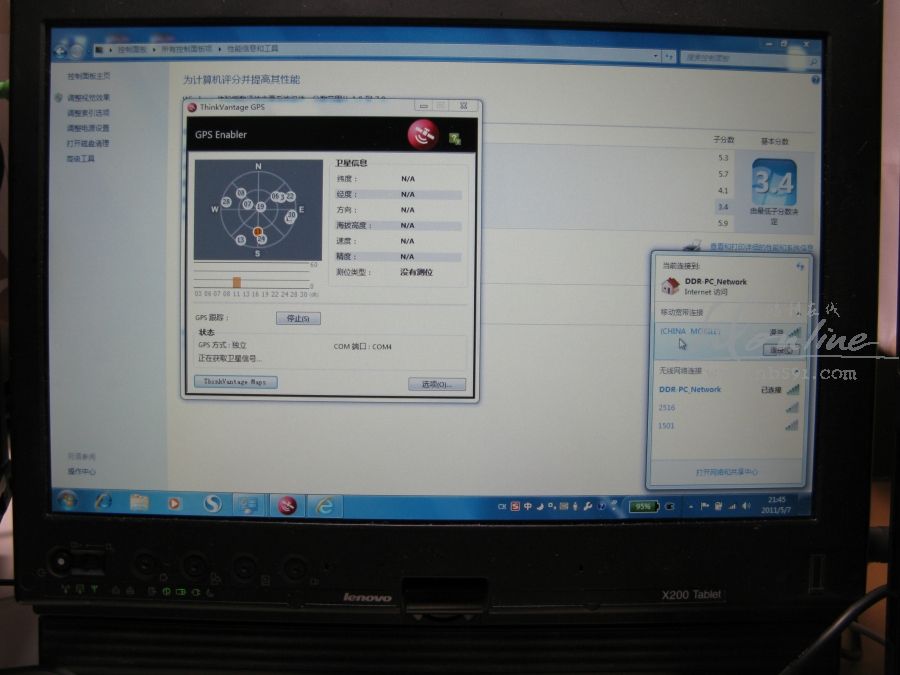This screenshot has height=675, width=900.
Task: Click the Control Panel back arrow button
Action: click(60, 51)
